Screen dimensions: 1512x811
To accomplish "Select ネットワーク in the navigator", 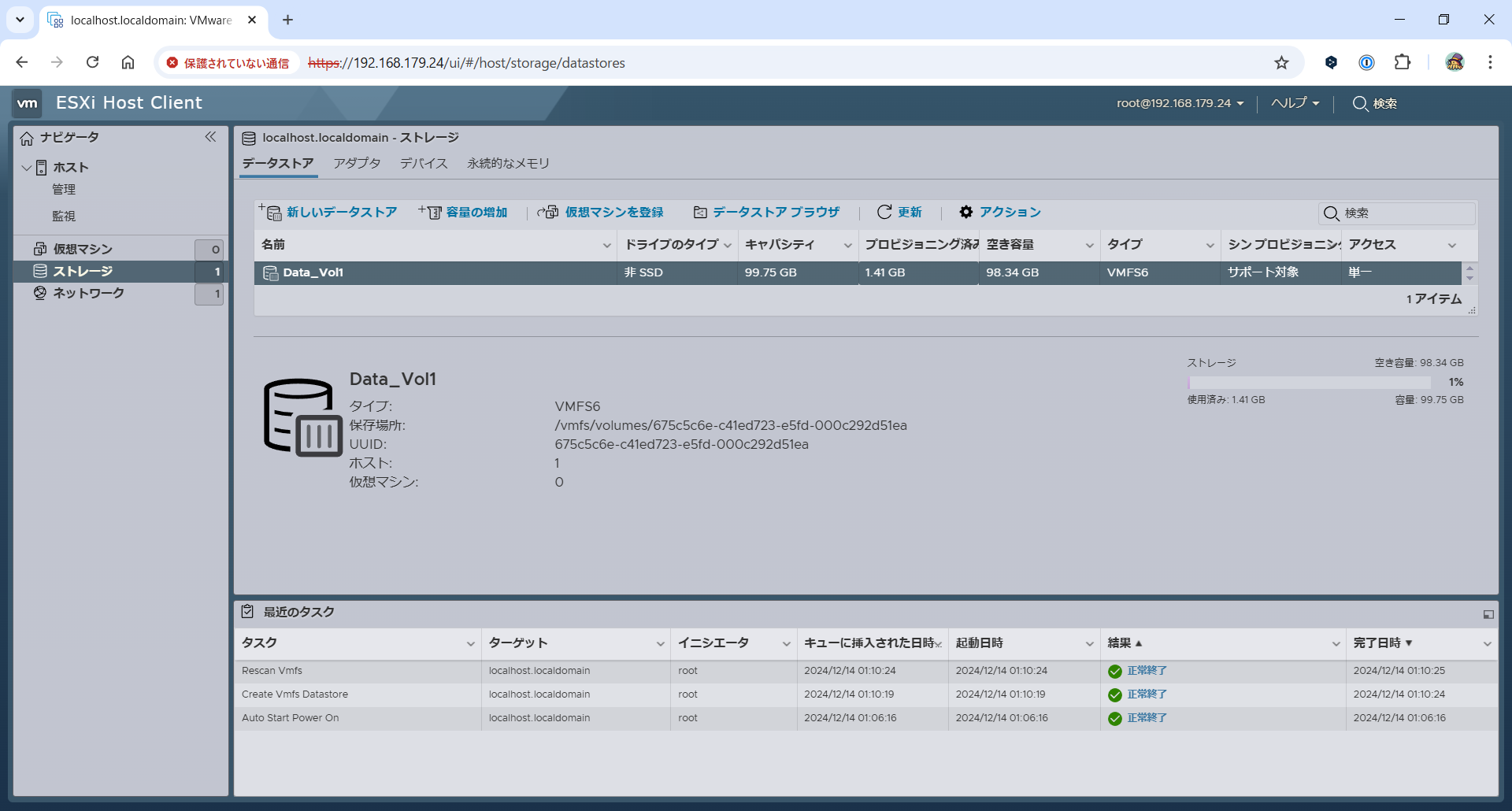I will coord(88,293).
